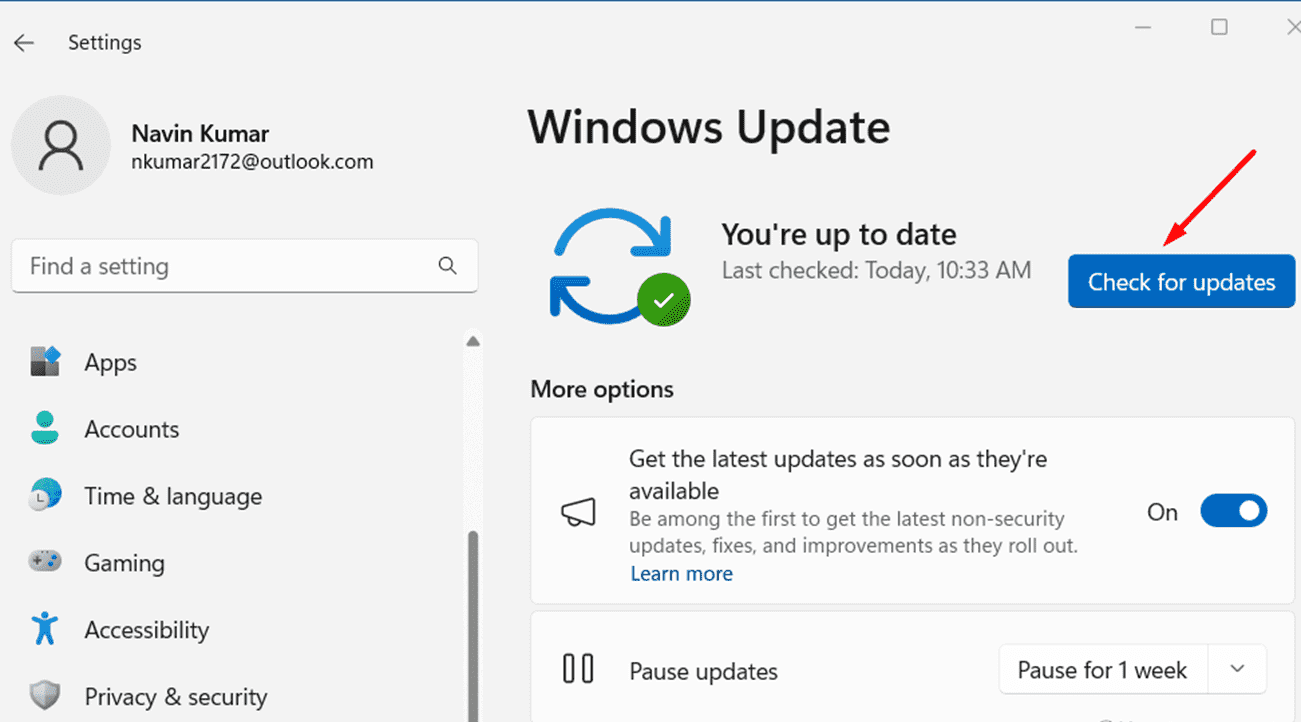This screenshot has width=1301, height=722.
Task: Click the You're up to date heading
Action: [839, 234]
